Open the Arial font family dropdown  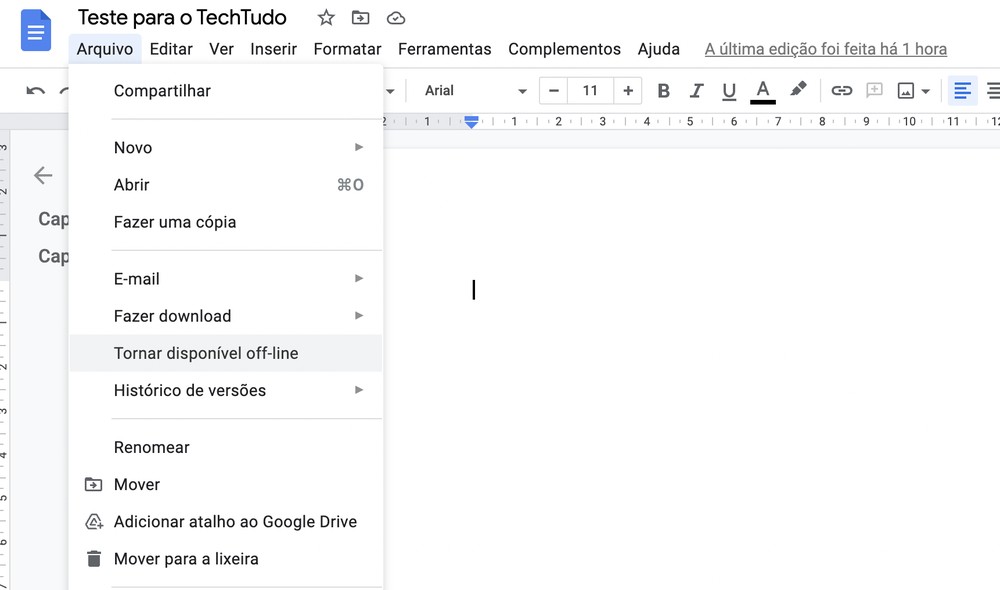point(470,90)
